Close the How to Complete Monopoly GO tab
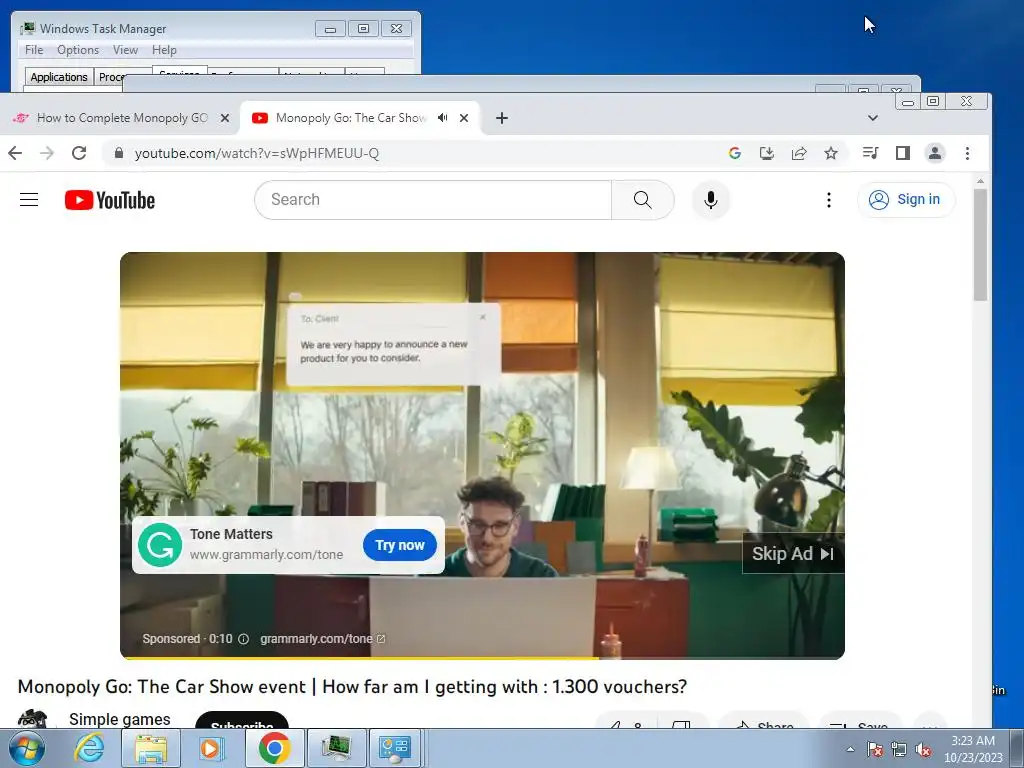Screen dimensions: 1024x768 coord(225,118)
